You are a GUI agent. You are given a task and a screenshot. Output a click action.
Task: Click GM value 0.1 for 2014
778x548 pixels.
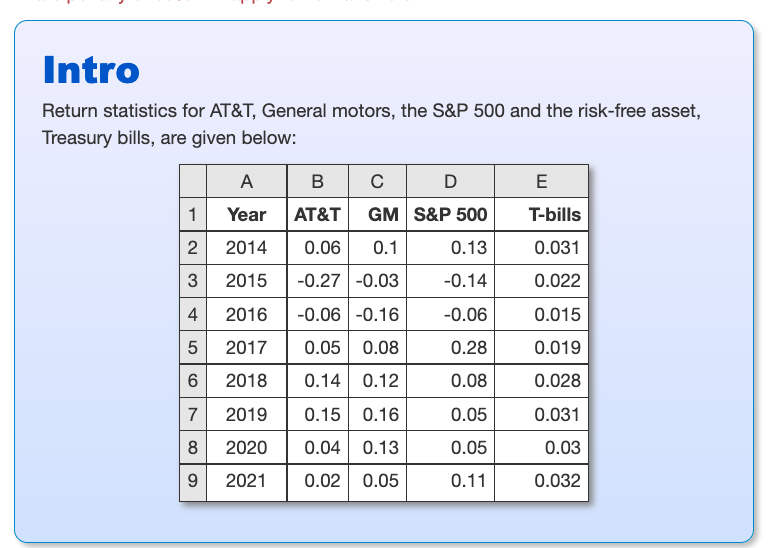(x=377, y=248)
